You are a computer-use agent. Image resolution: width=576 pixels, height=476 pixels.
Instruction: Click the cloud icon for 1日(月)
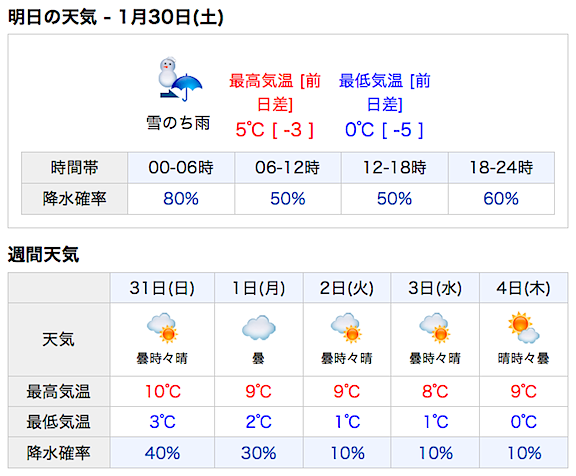[259, 328]
